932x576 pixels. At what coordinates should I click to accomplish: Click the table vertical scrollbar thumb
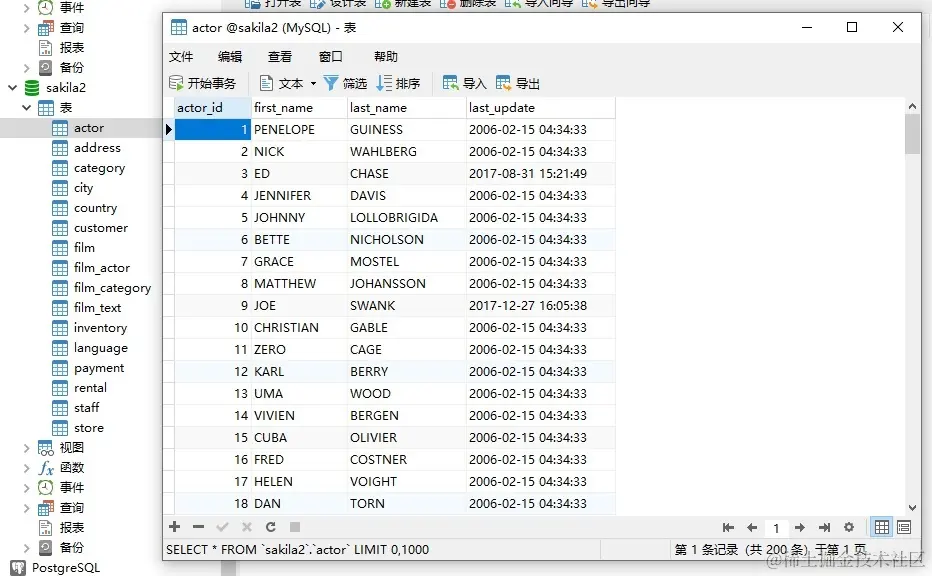click(912, 134)
